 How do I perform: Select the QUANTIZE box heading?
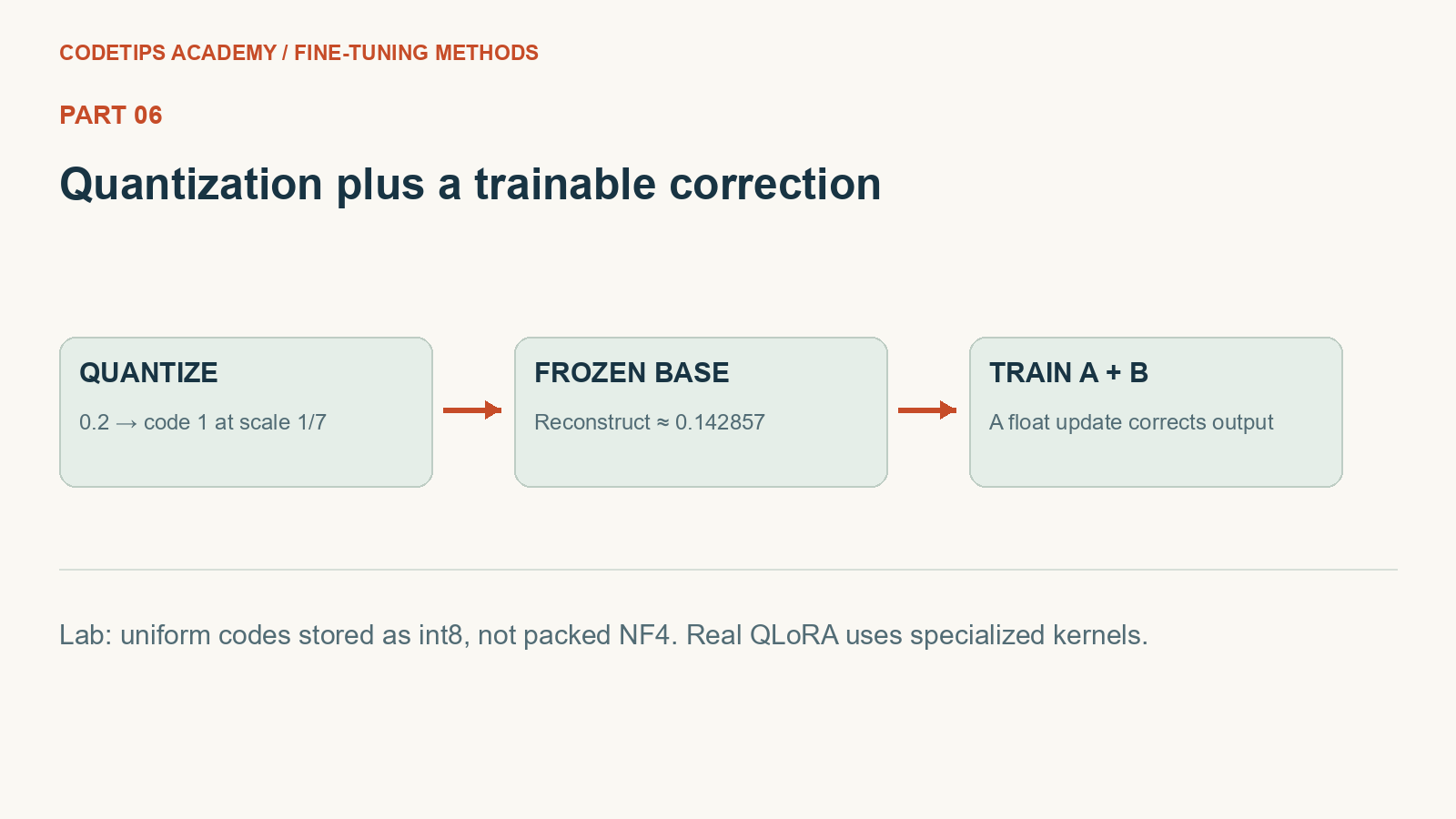coord(148,373)
